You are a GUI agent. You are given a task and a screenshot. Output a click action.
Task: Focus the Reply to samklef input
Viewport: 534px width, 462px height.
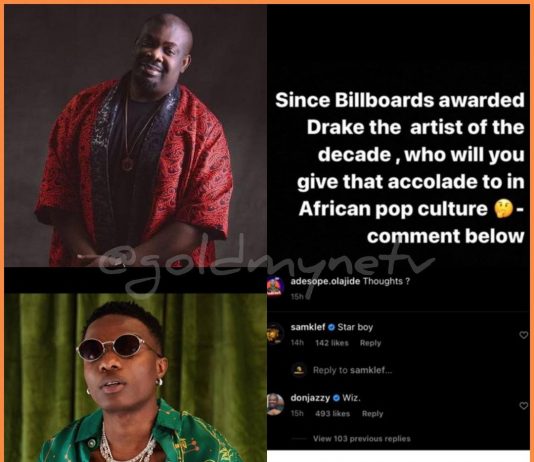[x=352, y=370]
